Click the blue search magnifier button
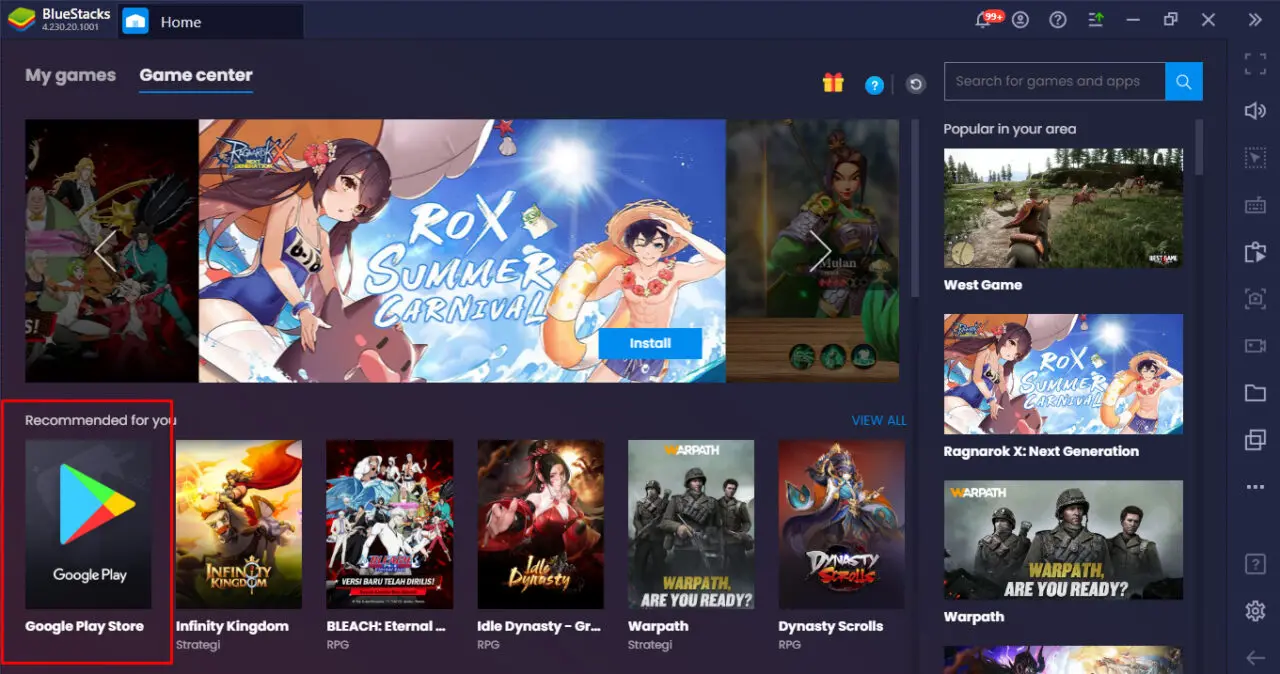Image resolution: width=1280 pixels, height=674 pixels. coord(1184,82)
